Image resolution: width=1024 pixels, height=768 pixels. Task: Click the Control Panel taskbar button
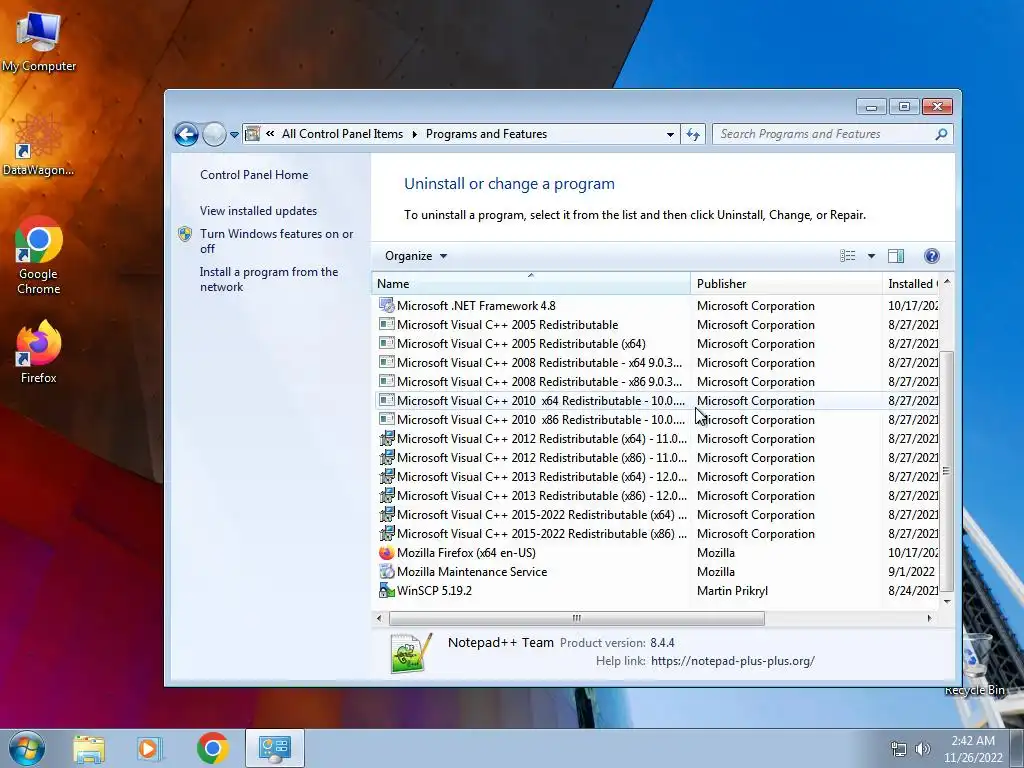point(275,748)
